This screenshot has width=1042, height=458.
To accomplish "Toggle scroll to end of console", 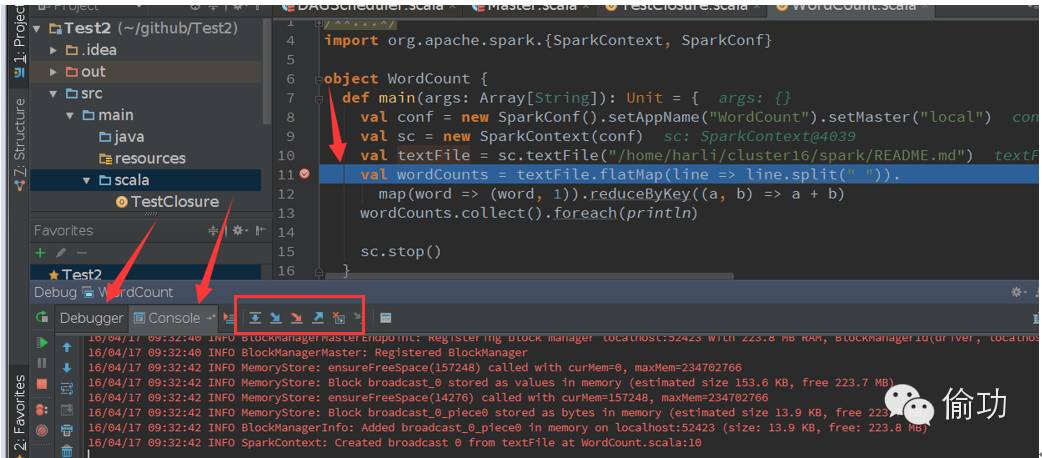I will pyautogui.click(x=66, y=409).
